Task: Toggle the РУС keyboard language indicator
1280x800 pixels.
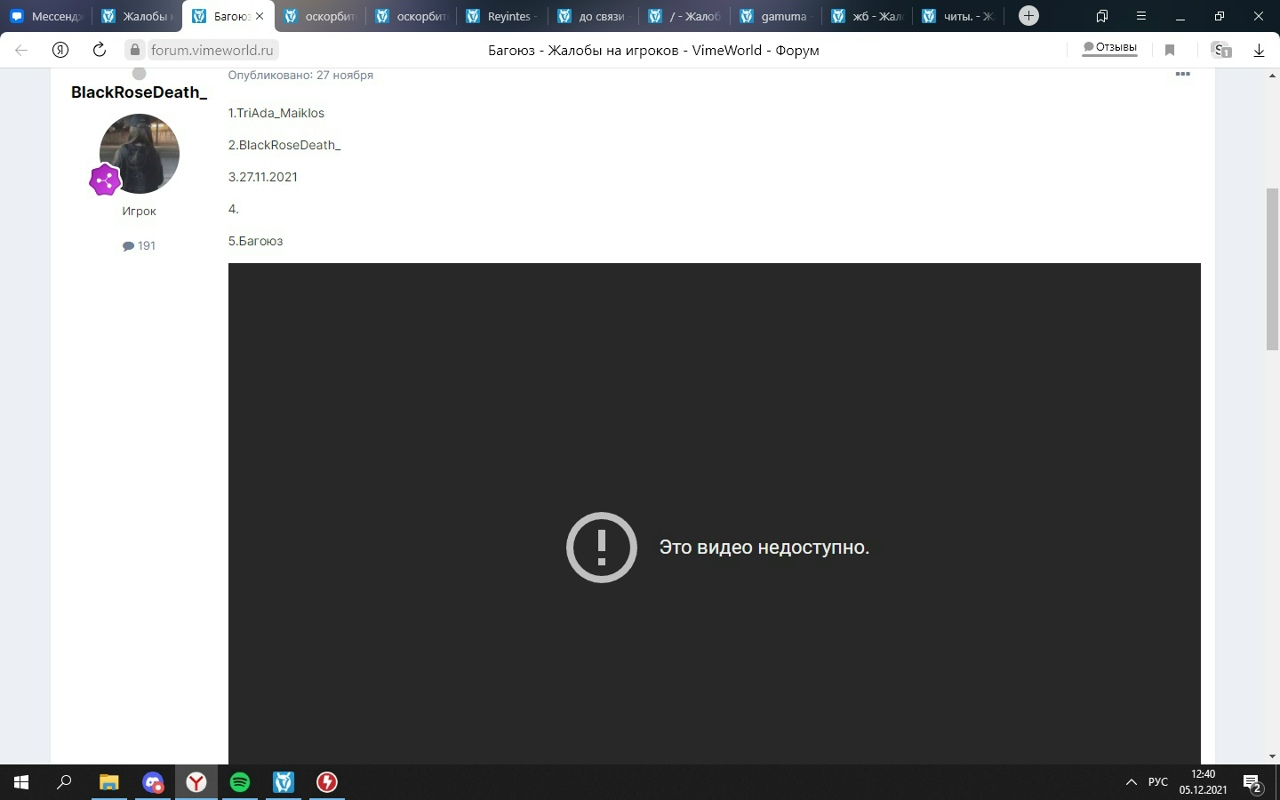Action: tap(1157, 782)
